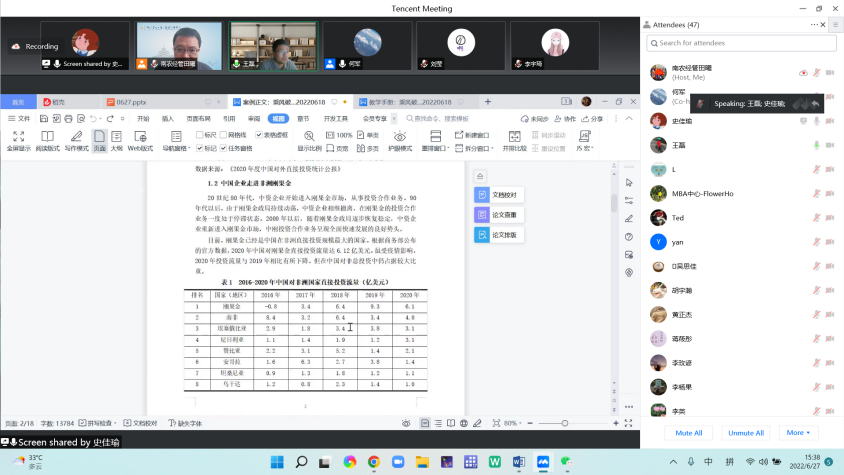Screen dimensions: 844x475
Task: Open the 插入 ribbon tab
Action: click(x=168, y=118)
